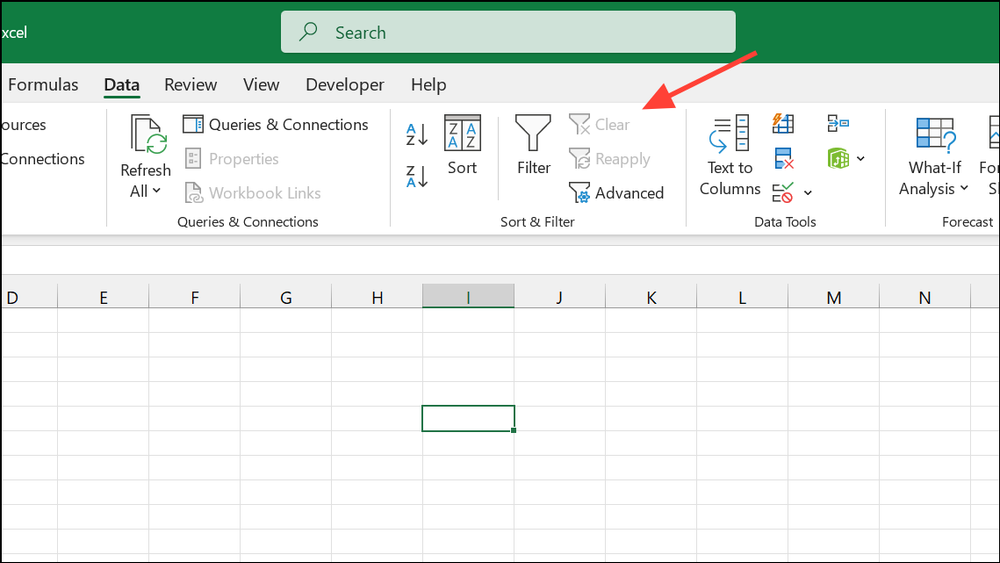Select column J header
The width and height of the screenshot is (1000, 563).
click(x=559, y=297)
